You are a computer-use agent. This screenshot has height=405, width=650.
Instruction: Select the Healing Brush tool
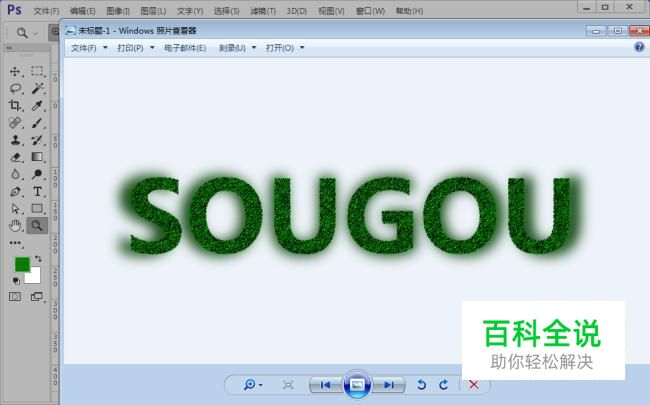point(15,123)
